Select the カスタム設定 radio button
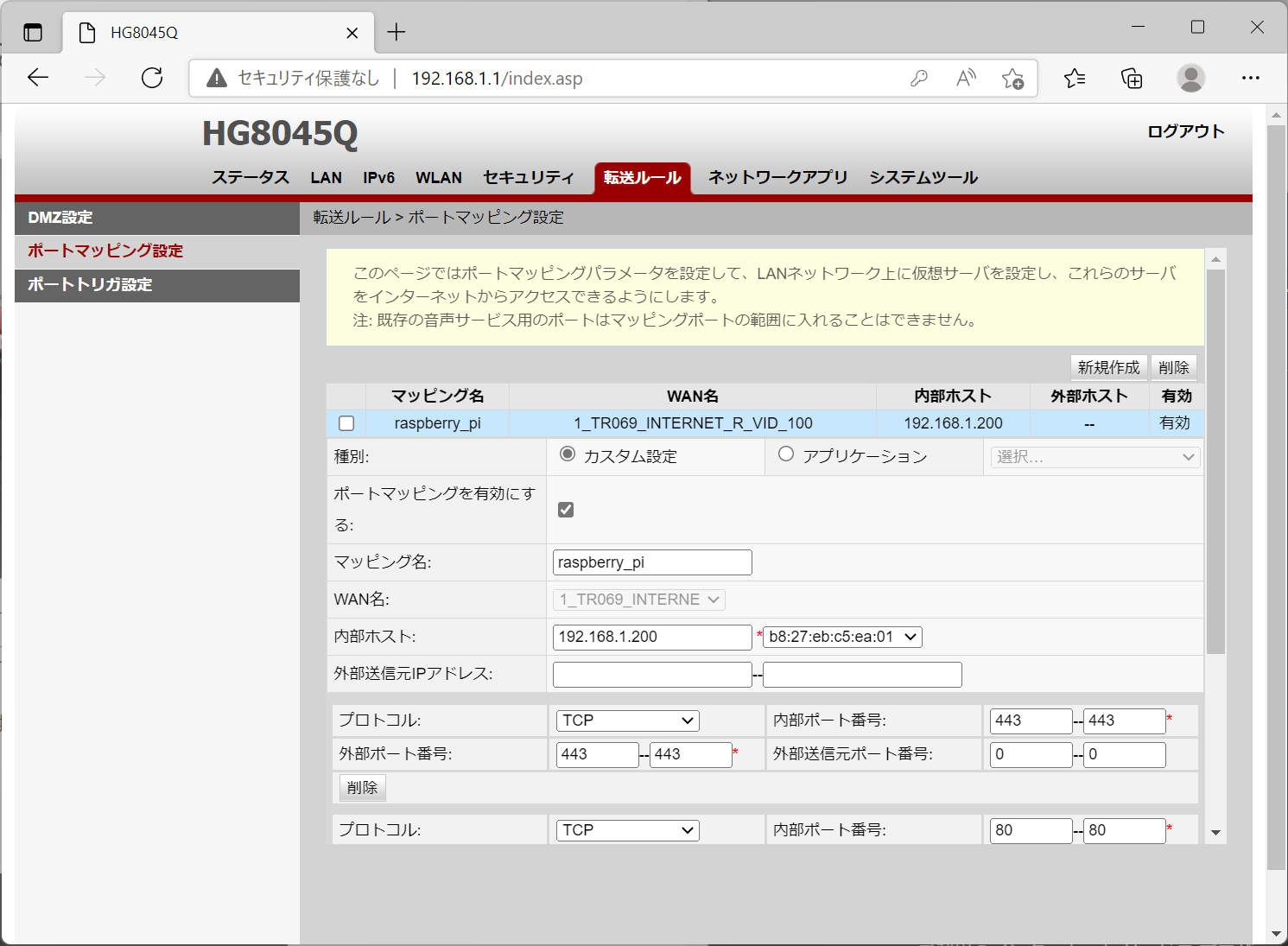Viewport: 1288px width, 946px height. [x=568, y=454]
